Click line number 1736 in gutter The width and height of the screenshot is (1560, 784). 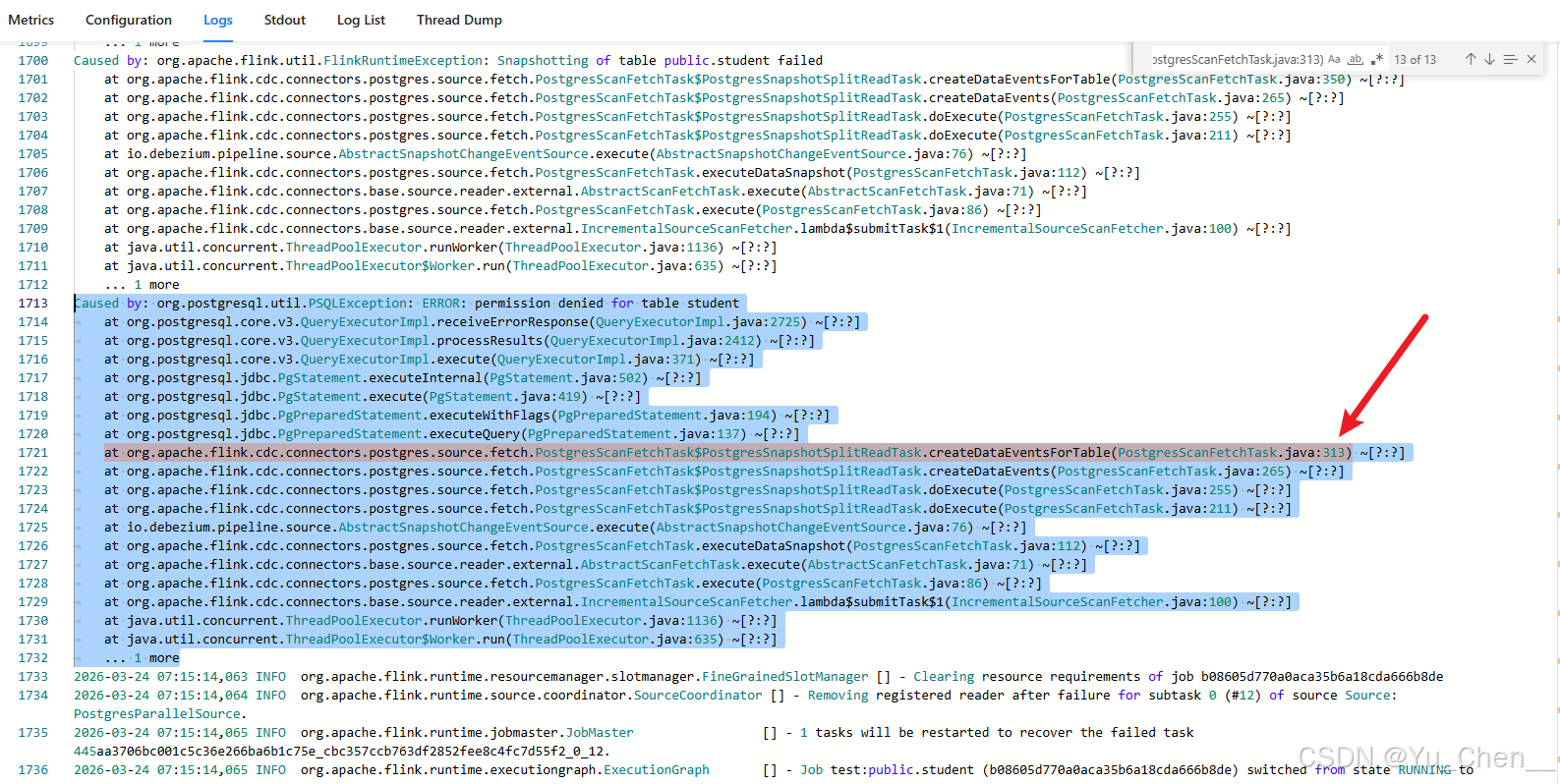(33, 770)
